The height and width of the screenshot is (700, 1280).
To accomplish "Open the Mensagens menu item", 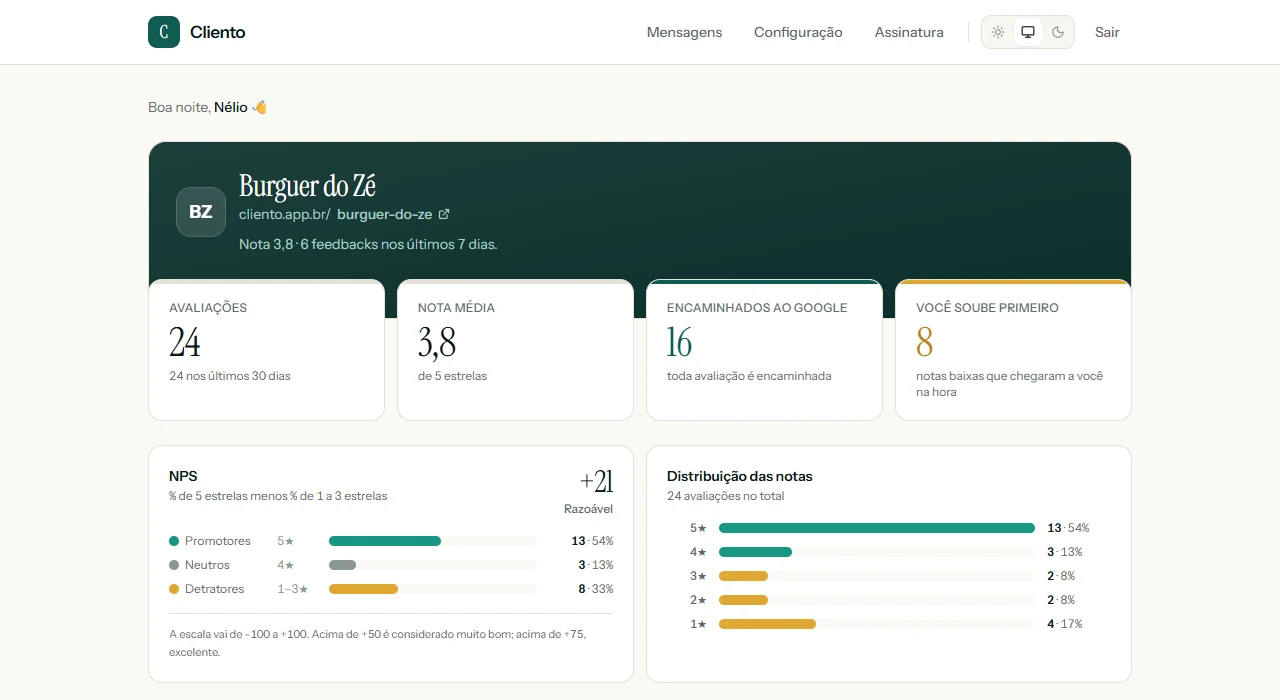I will (684, 32).
